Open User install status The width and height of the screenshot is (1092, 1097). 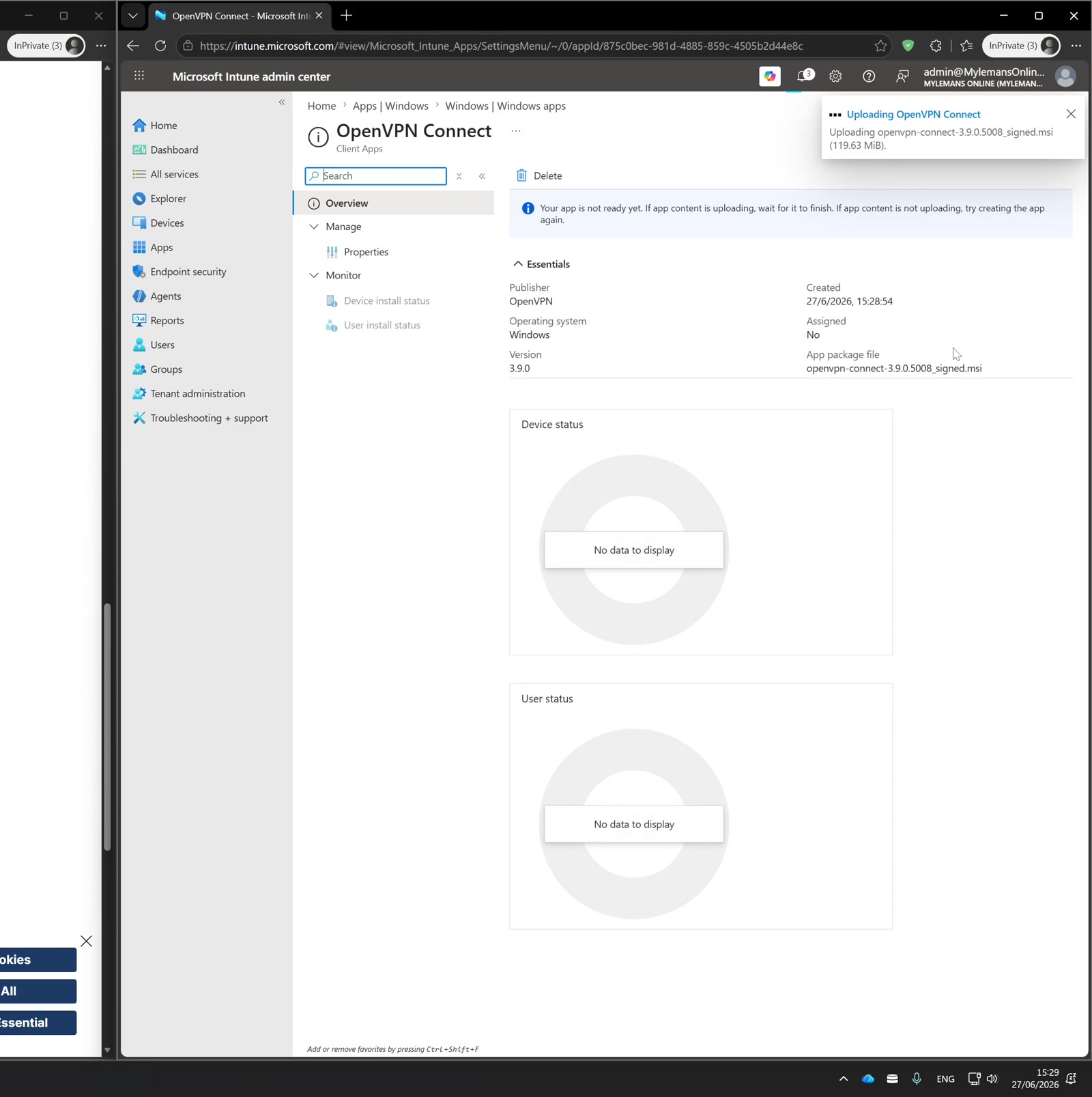coord(382,326)
